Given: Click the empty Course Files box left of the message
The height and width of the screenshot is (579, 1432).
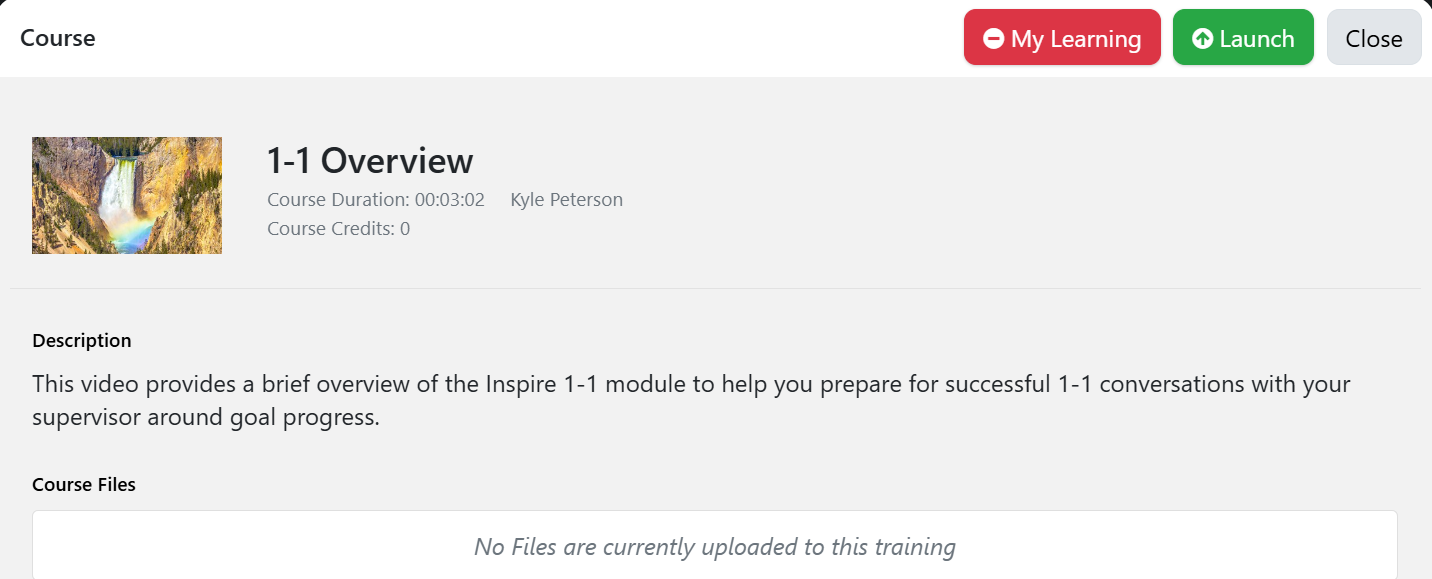Looking at the screenshot, I should tap(250, 546).
